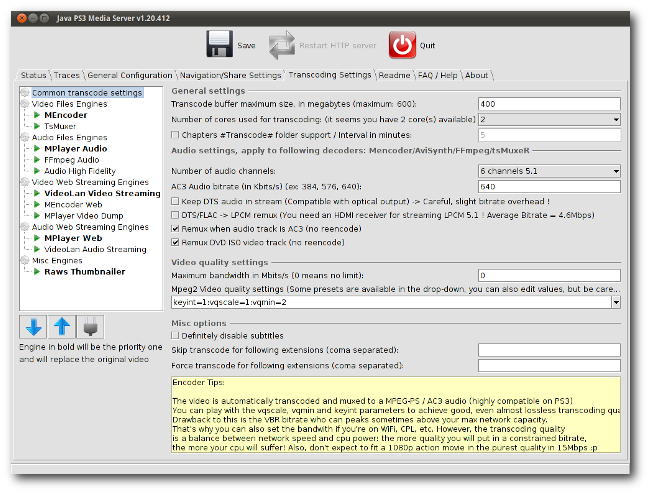Screen dimensions: 650x494
Task: Click the chapters interval in minutes field
Action: click(x=549, y=135)
